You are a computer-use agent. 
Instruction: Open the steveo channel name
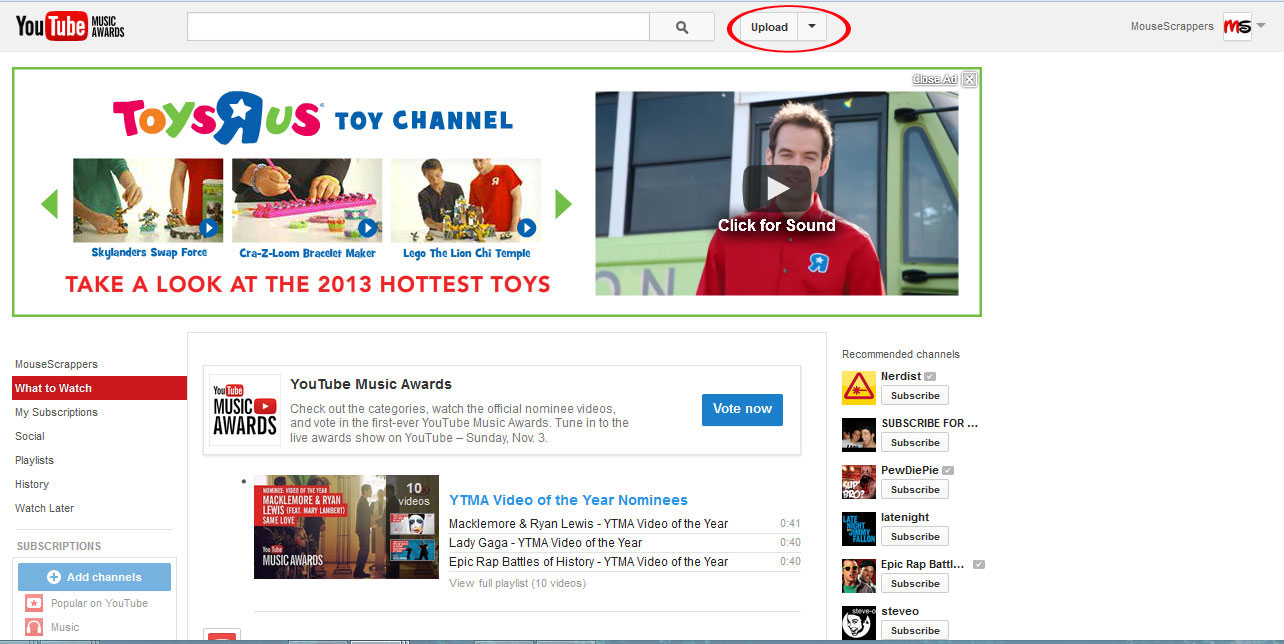(900, 611)
